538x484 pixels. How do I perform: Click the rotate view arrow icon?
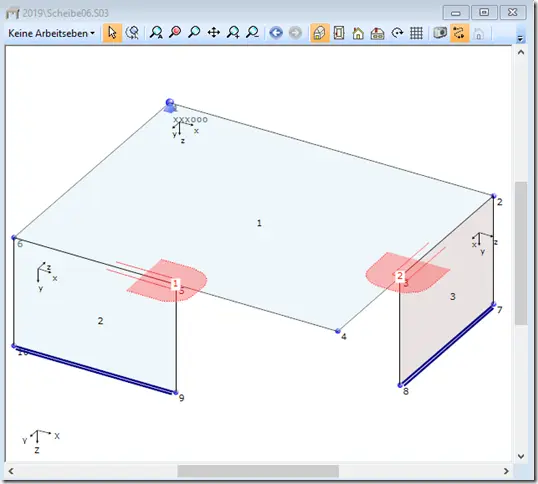397,33
